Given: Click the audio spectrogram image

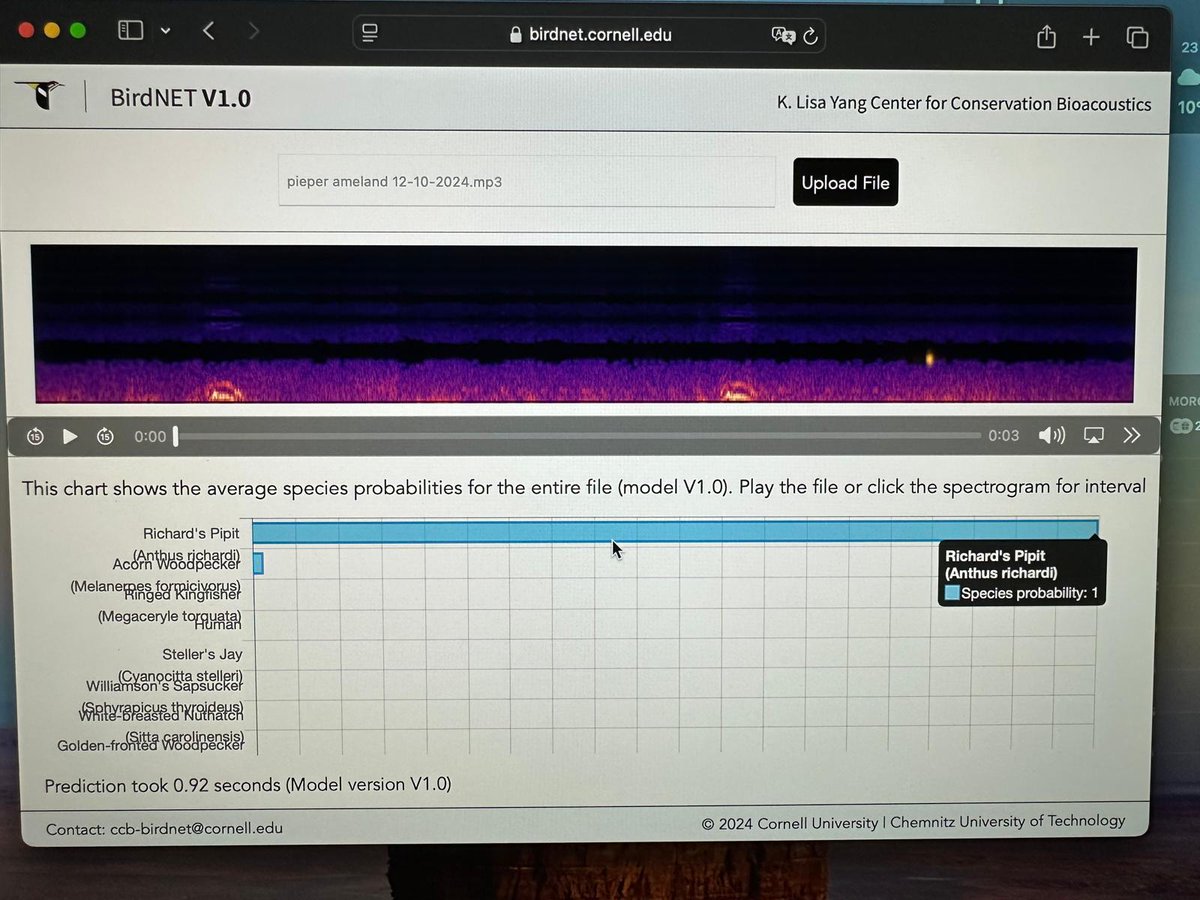Looking at the screenshot, I should 584,324.
